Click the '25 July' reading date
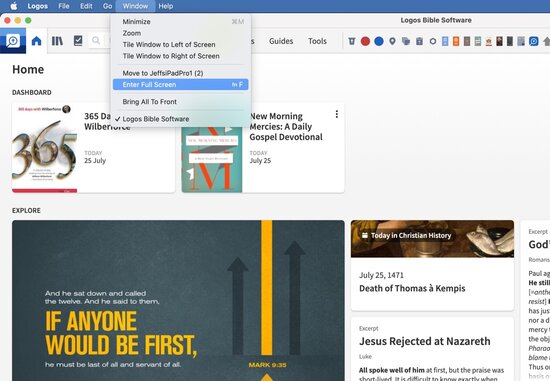 pyautogui.click(x=95, y=161)
